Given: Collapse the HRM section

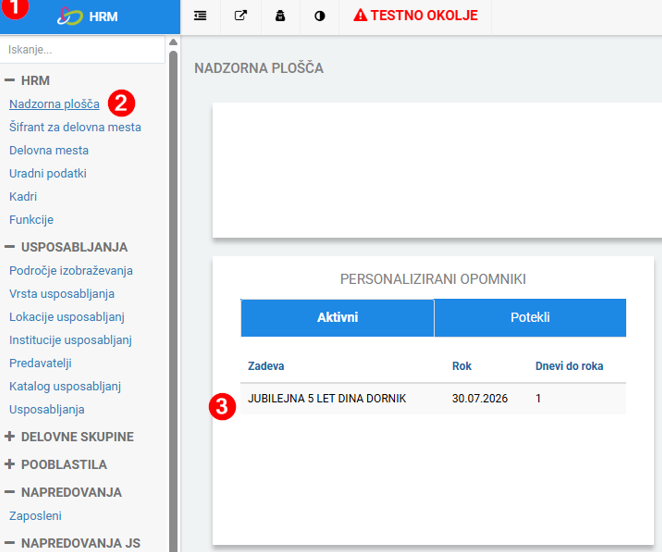Looking at the screenshot, I should pyautogui.click(x=9, y=80).
